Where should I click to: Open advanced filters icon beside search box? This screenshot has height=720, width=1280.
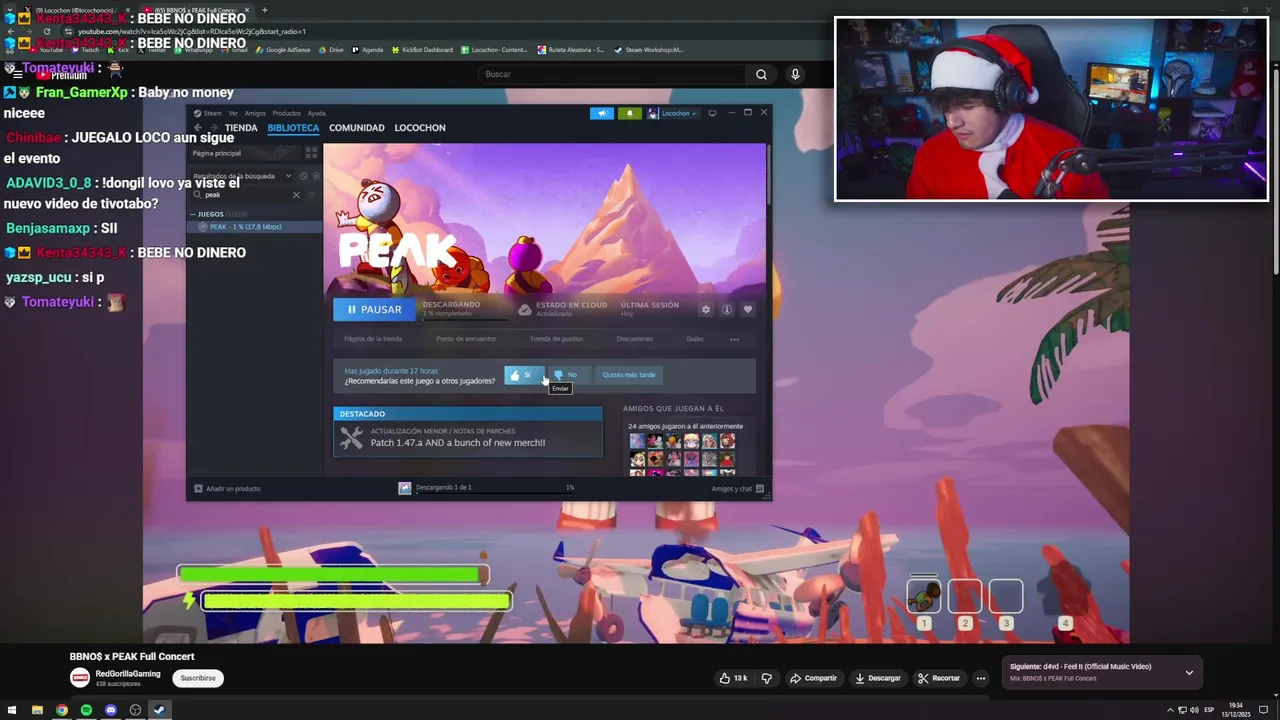coord(312,195)
